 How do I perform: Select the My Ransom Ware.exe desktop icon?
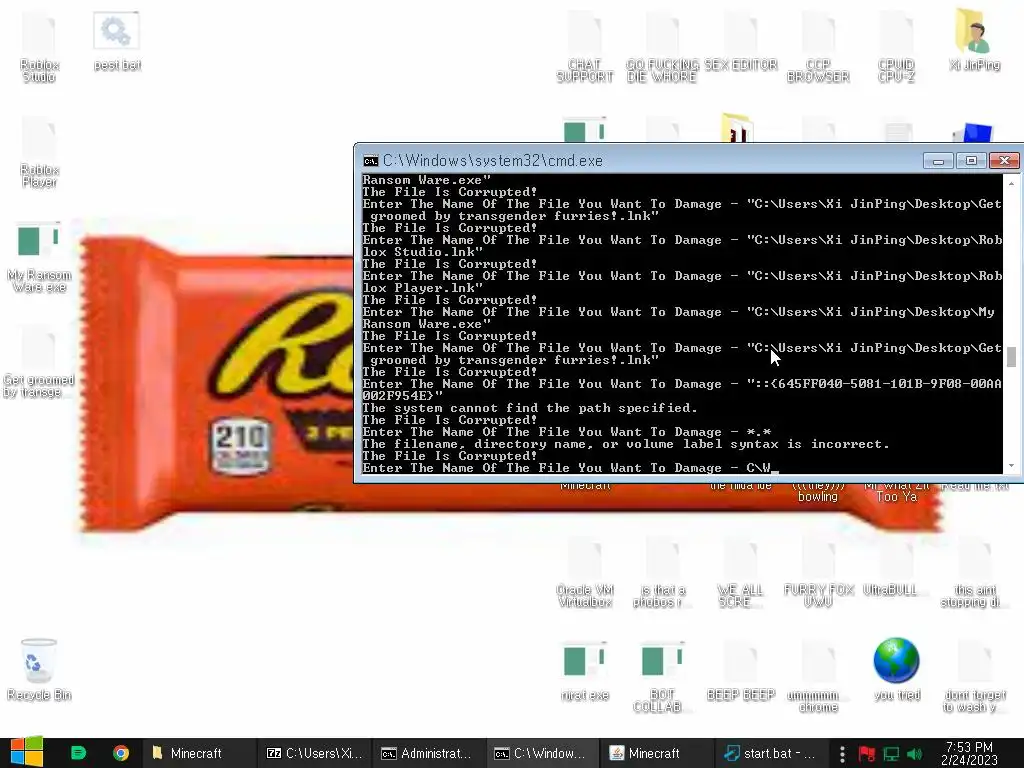click(x=39, y=256)
